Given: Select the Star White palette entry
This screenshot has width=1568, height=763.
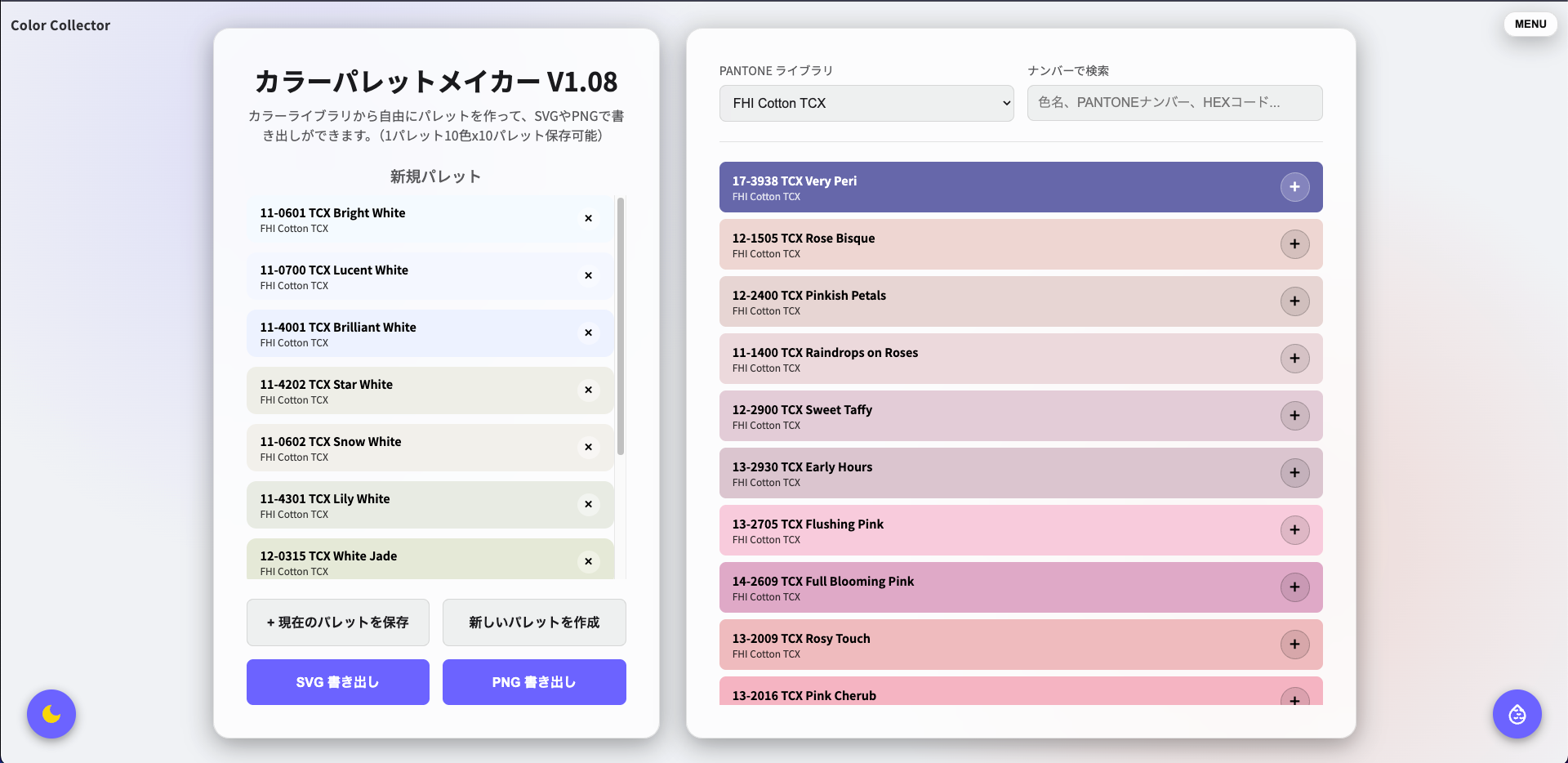Looking at the screenshot, I should click(430, 390).
